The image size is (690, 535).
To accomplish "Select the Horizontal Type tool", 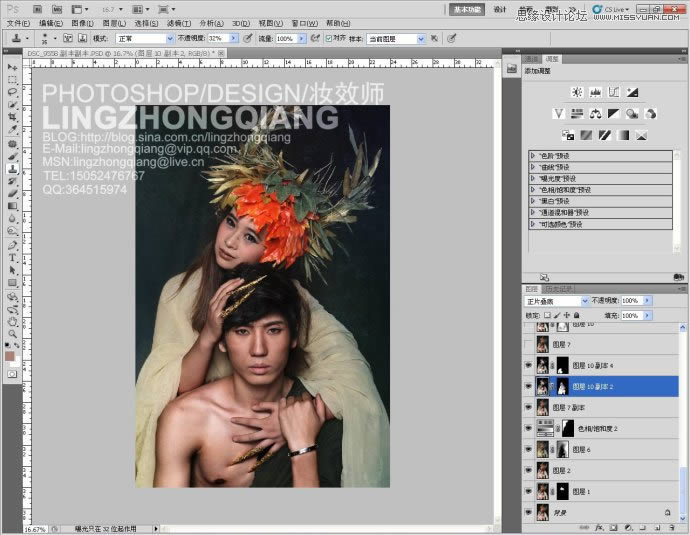I will tap(12, 258).
